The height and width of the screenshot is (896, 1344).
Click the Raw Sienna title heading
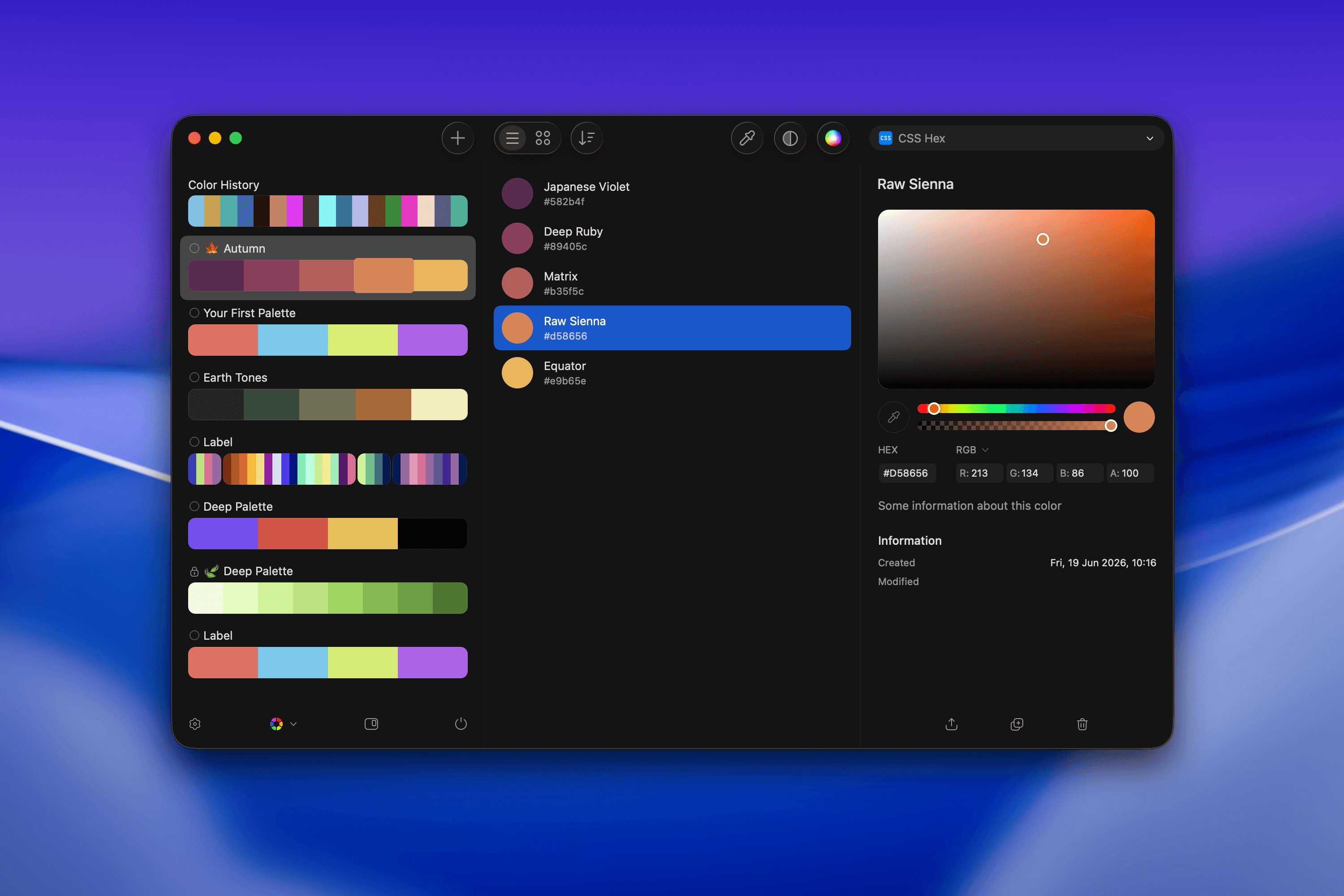pyautogui.click(x=915, y=184)
